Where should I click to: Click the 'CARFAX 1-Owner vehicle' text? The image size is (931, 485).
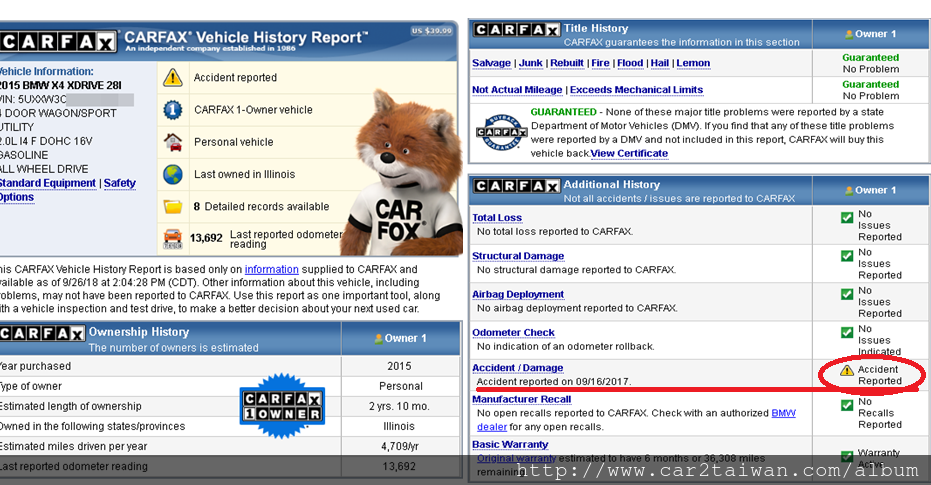[x=253, y=110]
